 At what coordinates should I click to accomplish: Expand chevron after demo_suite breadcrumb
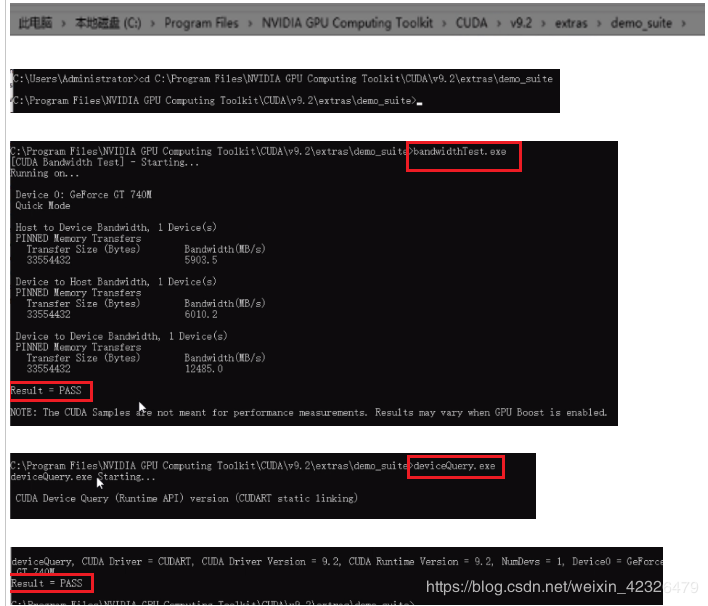click(x=684, y=23)
